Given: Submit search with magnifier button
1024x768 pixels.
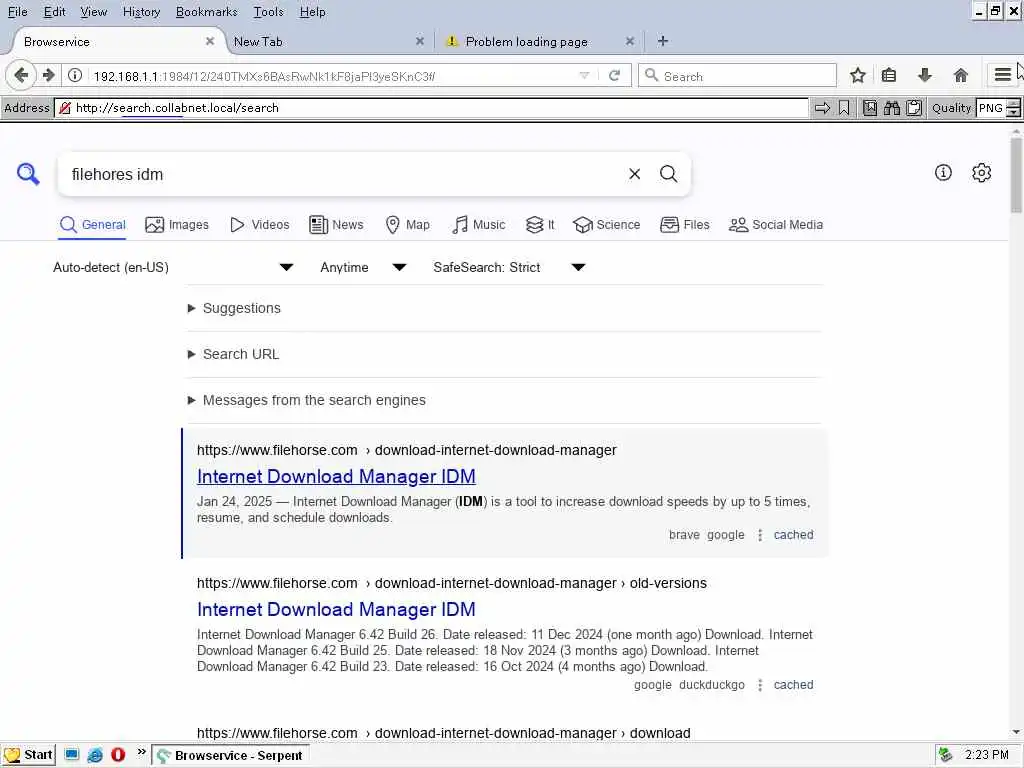Looking at the screenshot, I should click(668, 174).
